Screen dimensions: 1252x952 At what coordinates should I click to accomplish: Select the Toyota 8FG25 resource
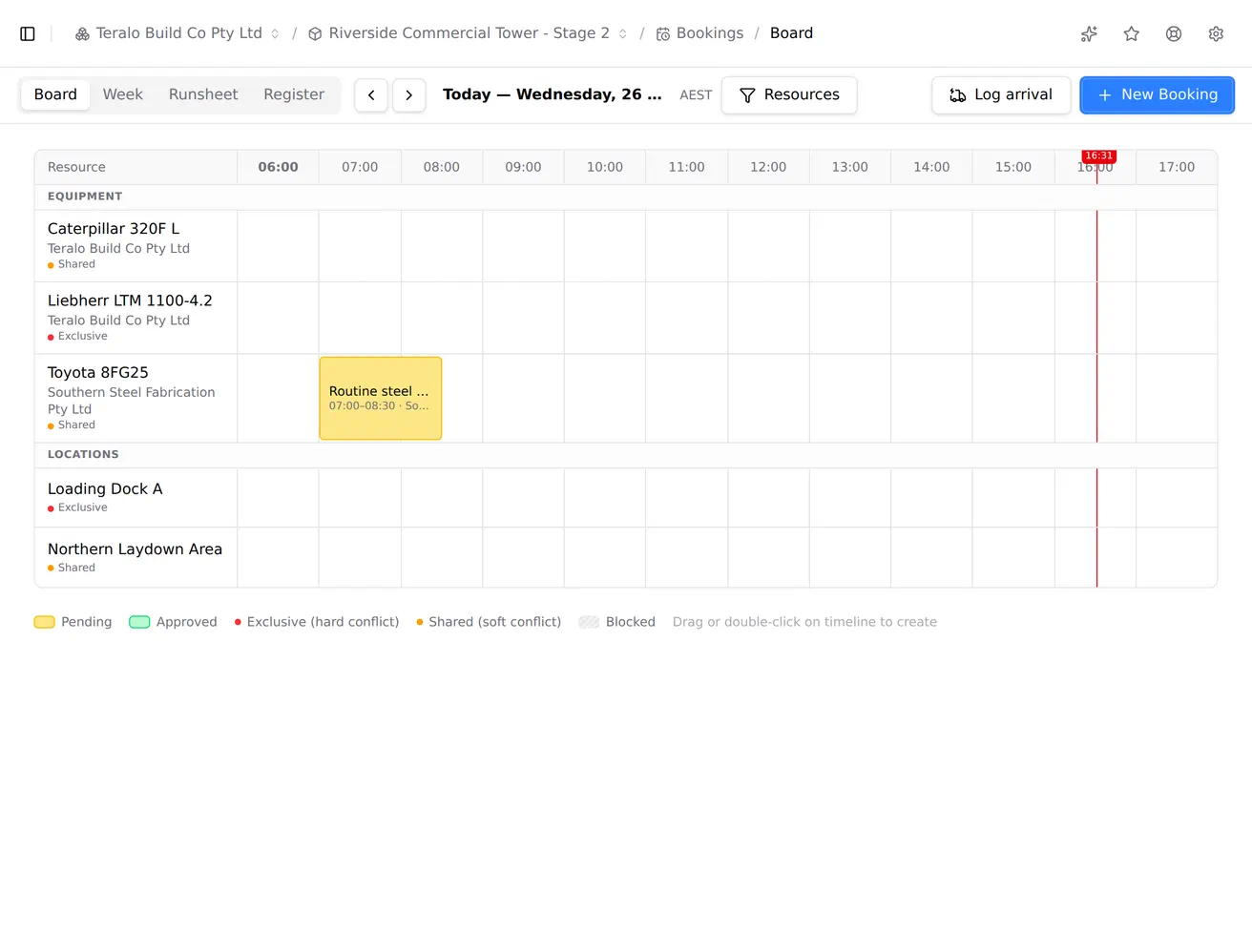[136, 399]
